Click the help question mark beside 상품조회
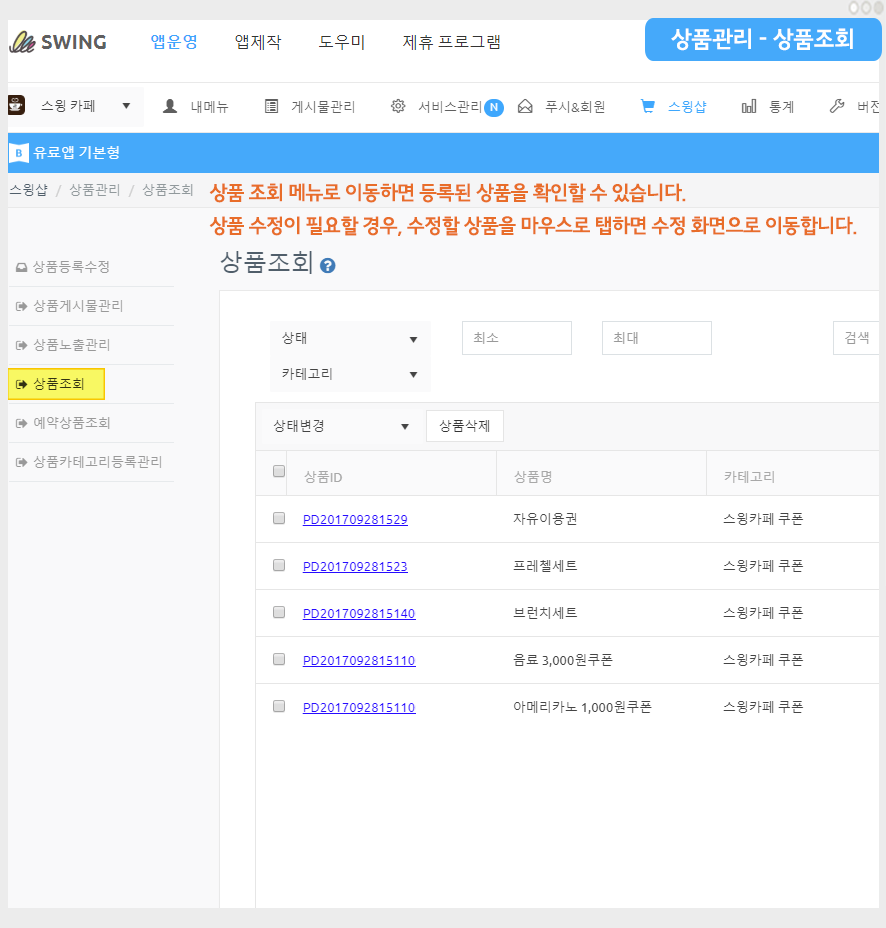The image size is (886, 928). click(327, 266)
